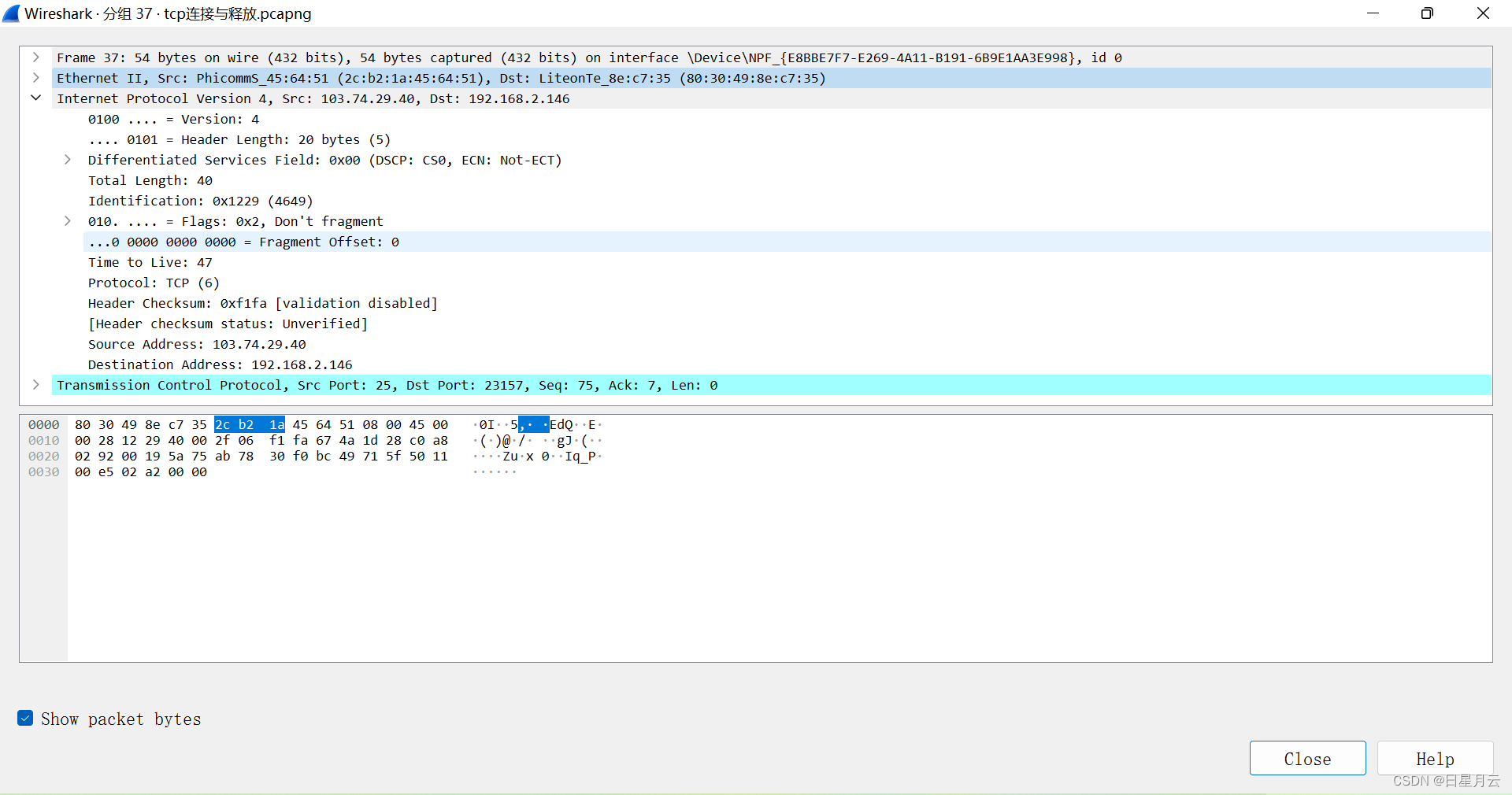Click the hex byte f1 fa checksum bytes
The image size is (1512, 795).
point(289,440)
